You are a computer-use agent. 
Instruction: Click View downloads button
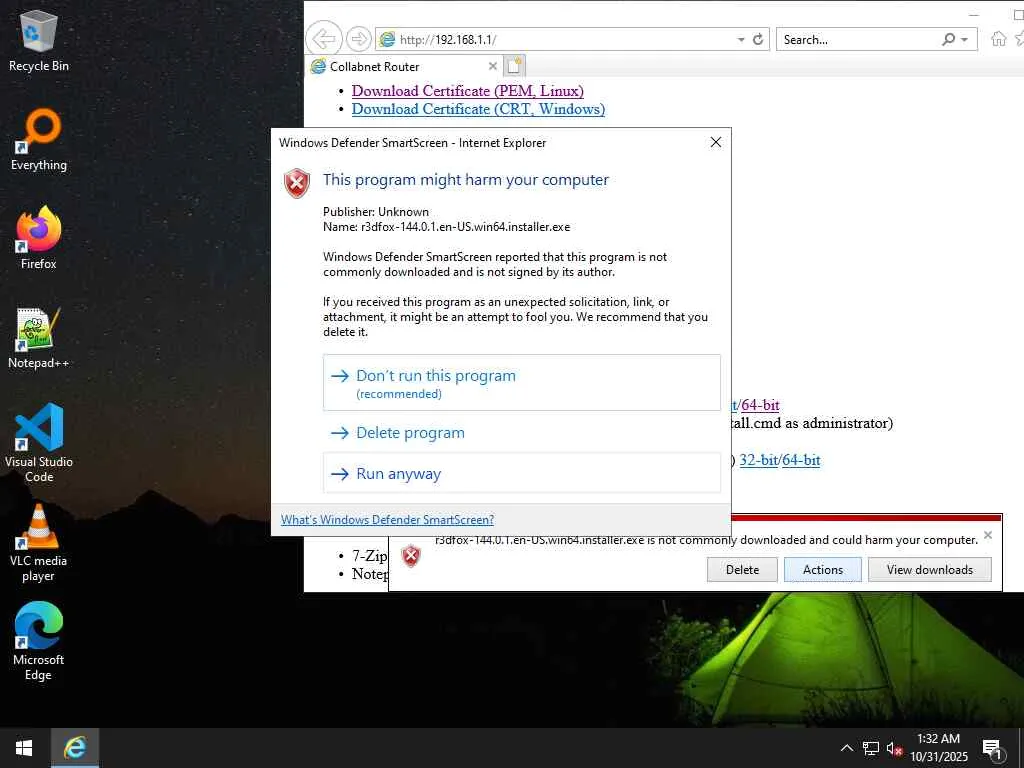click(929, 569)
